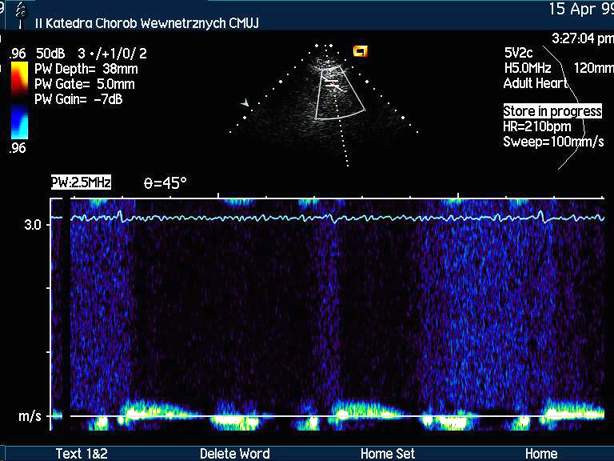Click the m/s baseline label

(29, 416)
